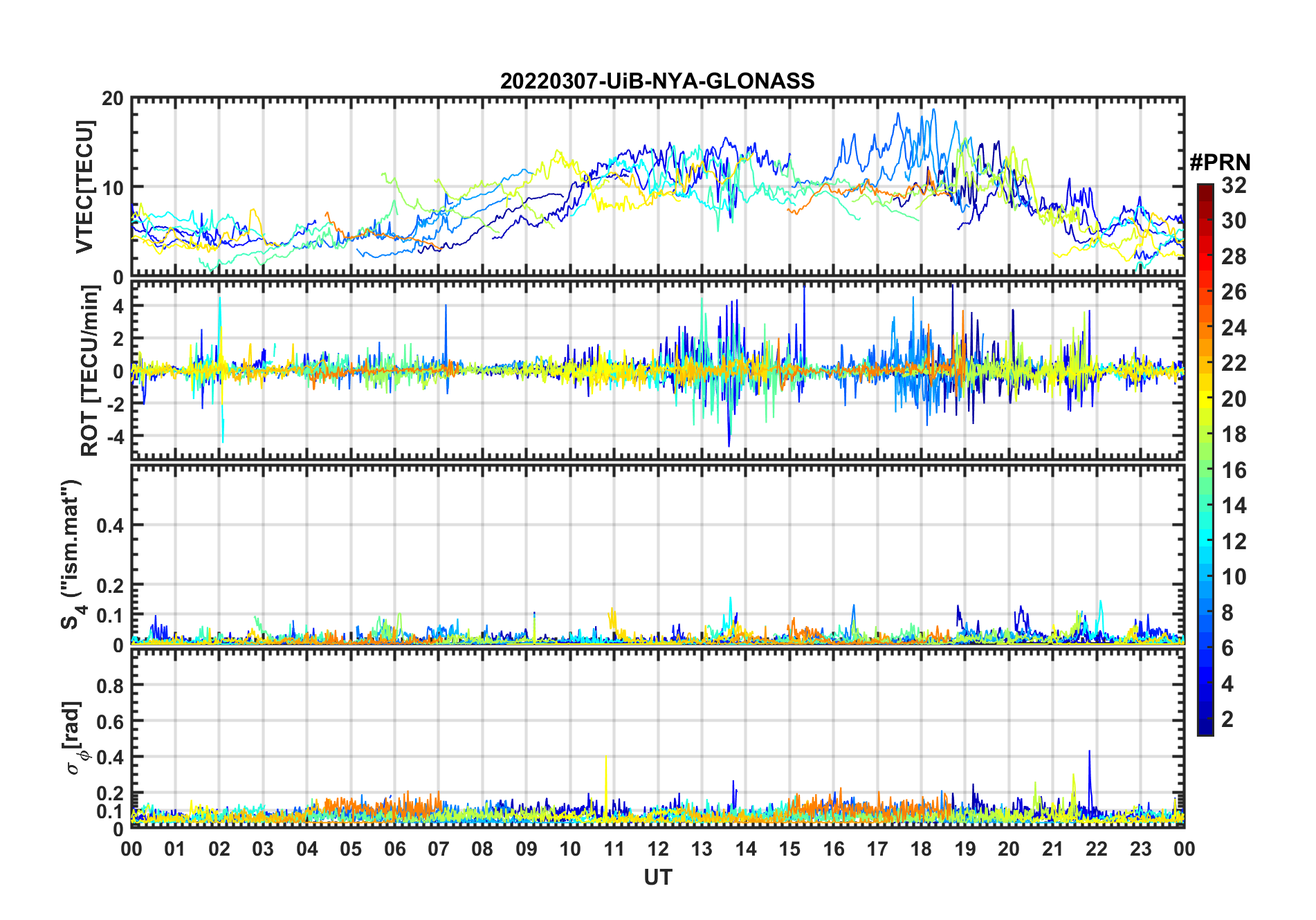Click the UT x-axis label

coord(658,877)
